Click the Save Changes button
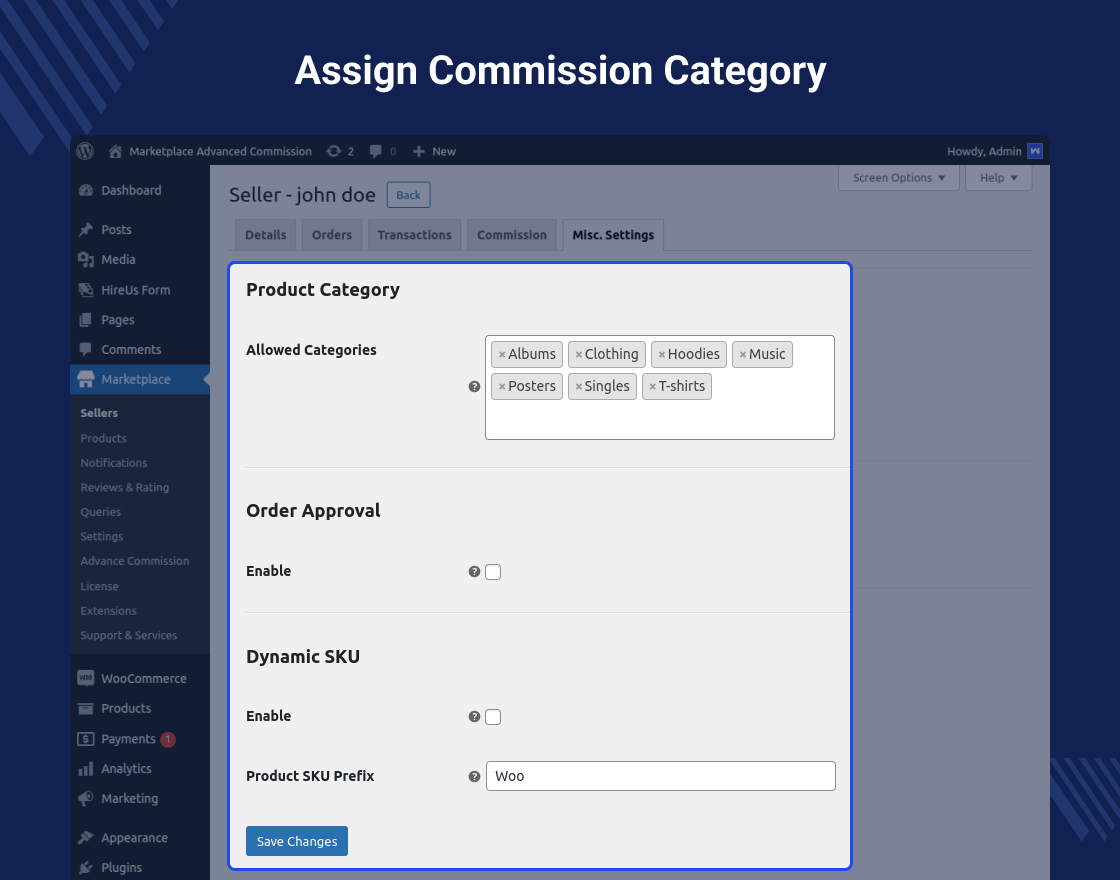Screen dimensions: 1120x880 [x=296, y=841]
